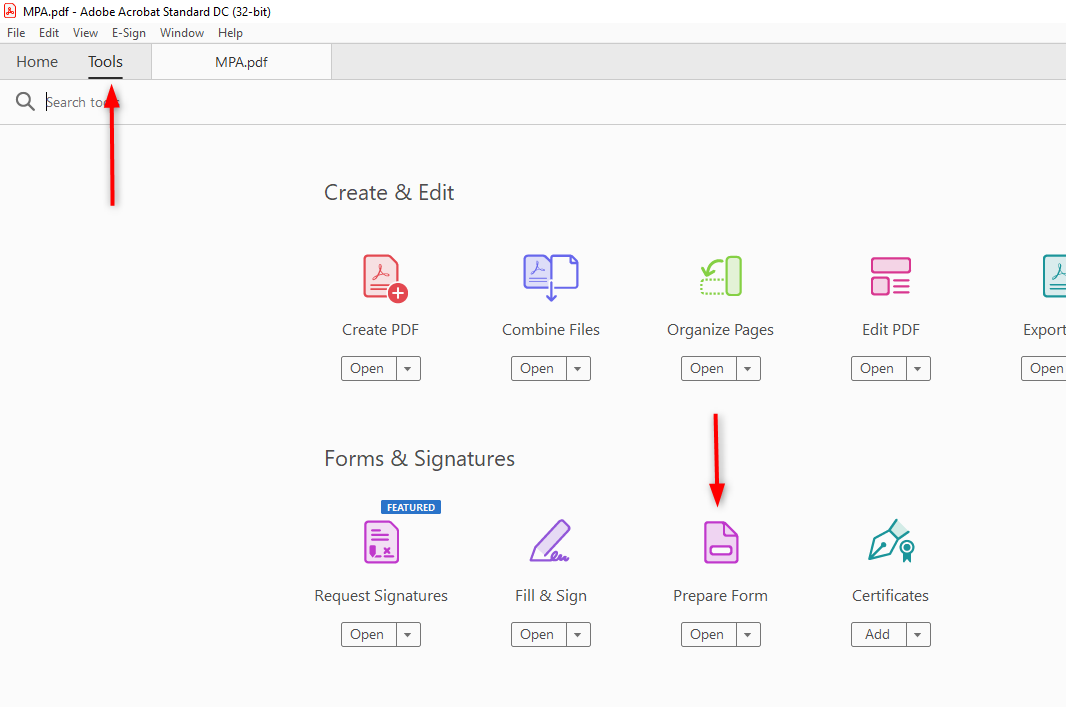The height and width of the screenshot is (707, 1066).
Task: Open the Edit menu
Action: point(49,33)
